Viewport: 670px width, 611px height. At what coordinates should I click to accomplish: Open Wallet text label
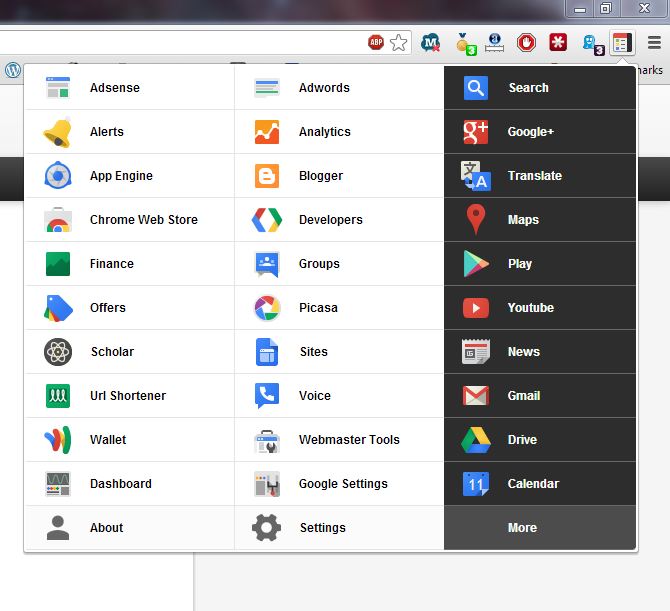[108, 440]
